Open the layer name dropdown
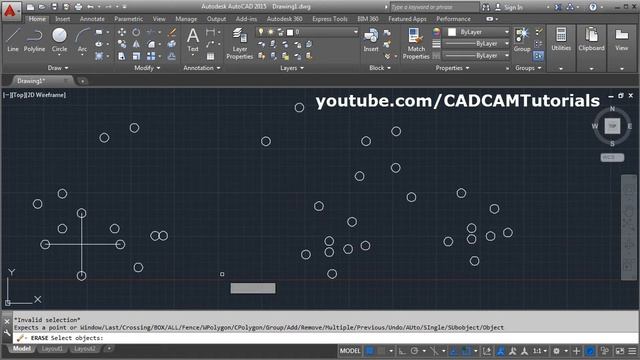The image size is (640, 360). (356, 32)
